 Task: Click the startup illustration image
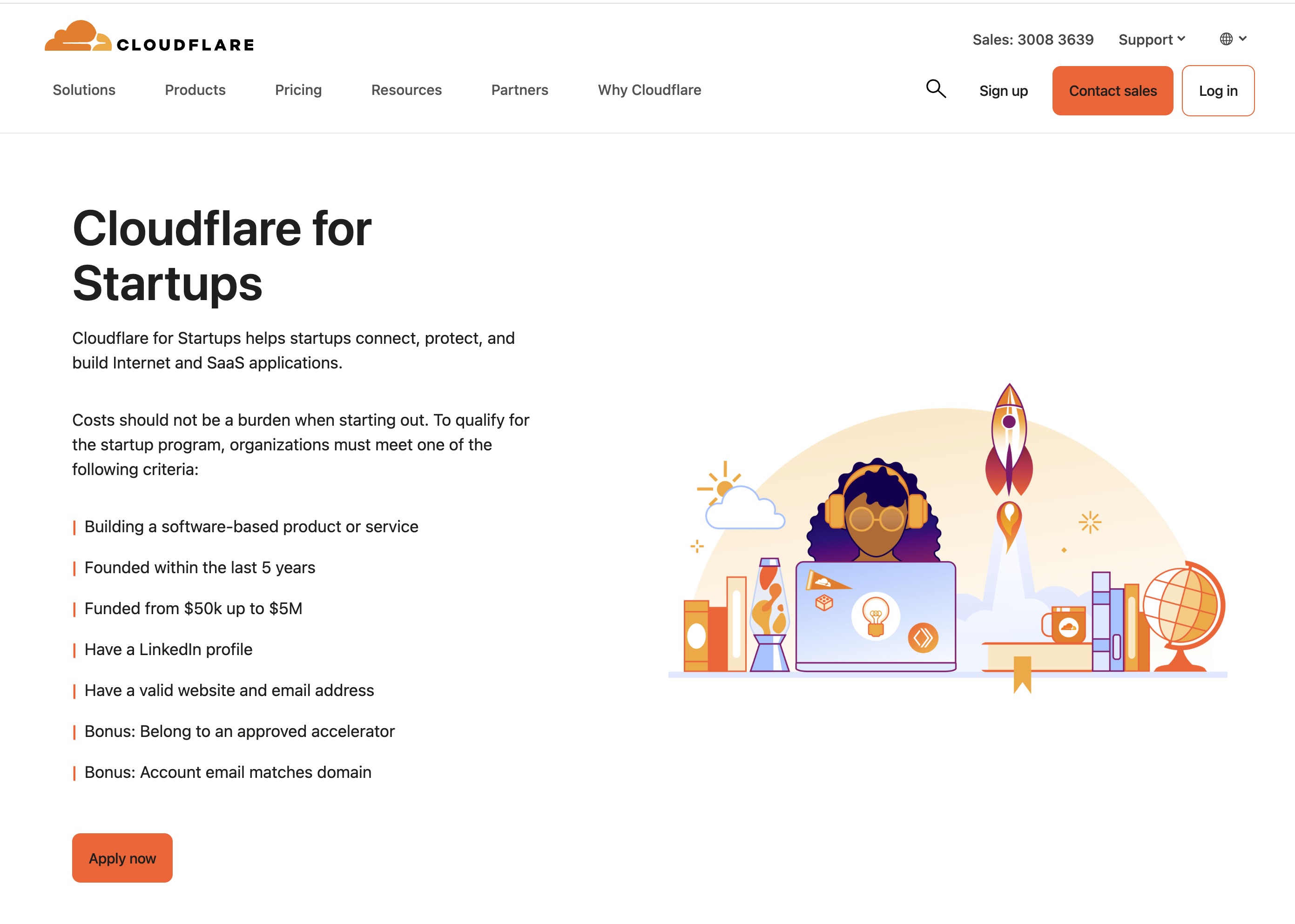pyautogui.click(x=948, y=538)
